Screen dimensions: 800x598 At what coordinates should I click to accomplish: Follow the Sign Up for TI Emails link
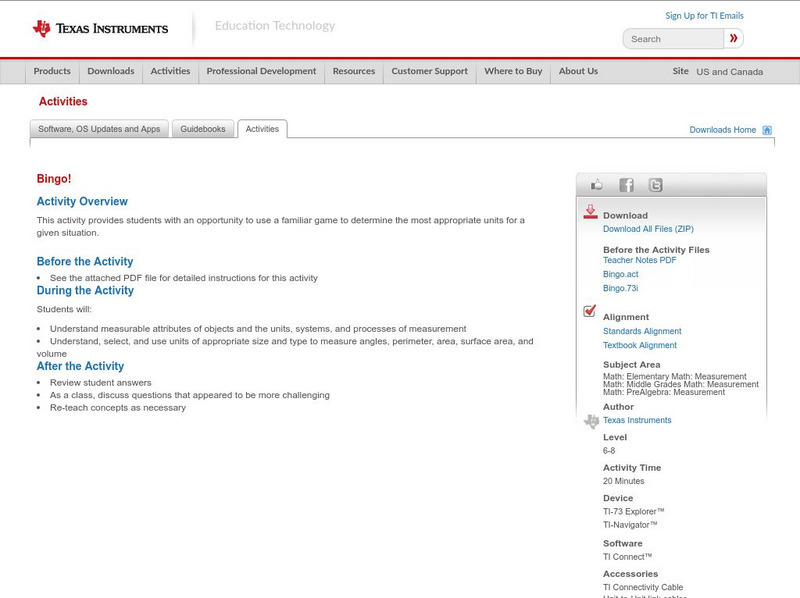(704, 16)
